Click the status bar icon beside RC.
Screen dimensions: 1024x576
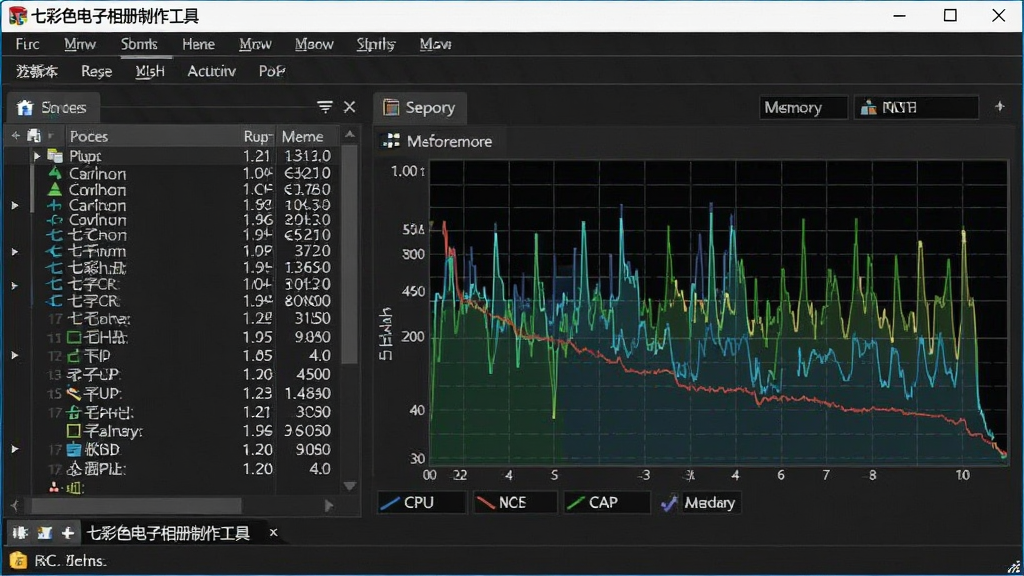(x=18, y=560)
